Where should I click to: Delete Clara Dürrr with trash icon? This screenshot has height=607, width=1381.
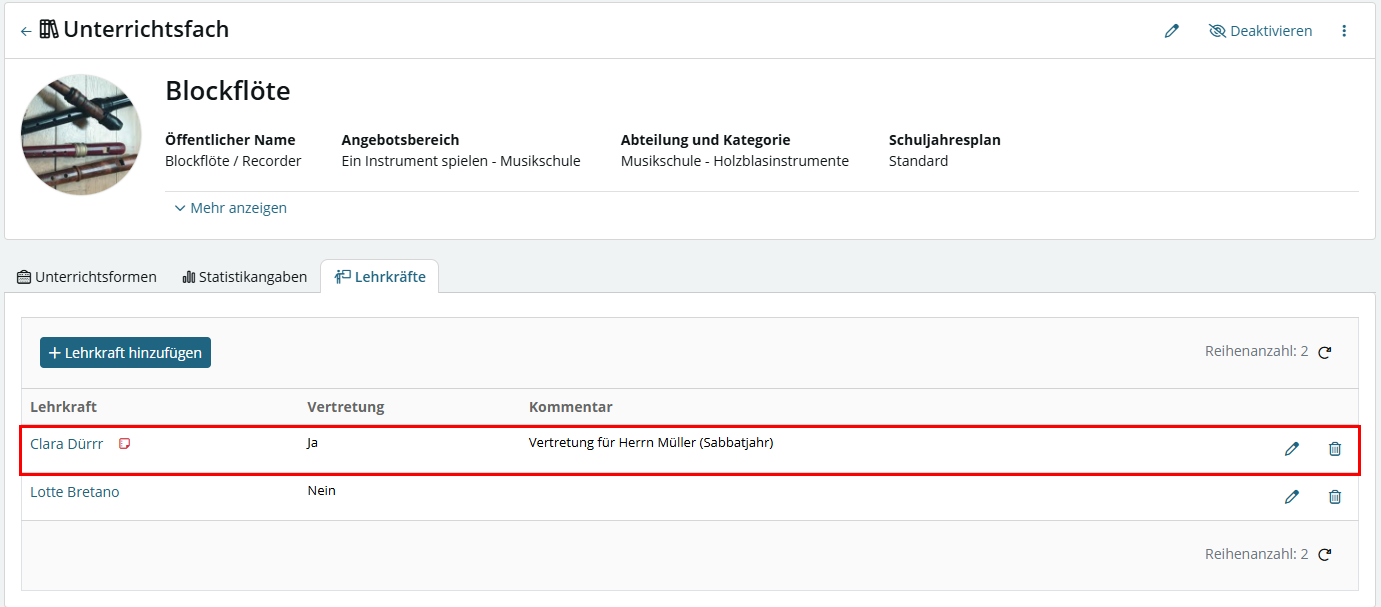click(1334, 449)
